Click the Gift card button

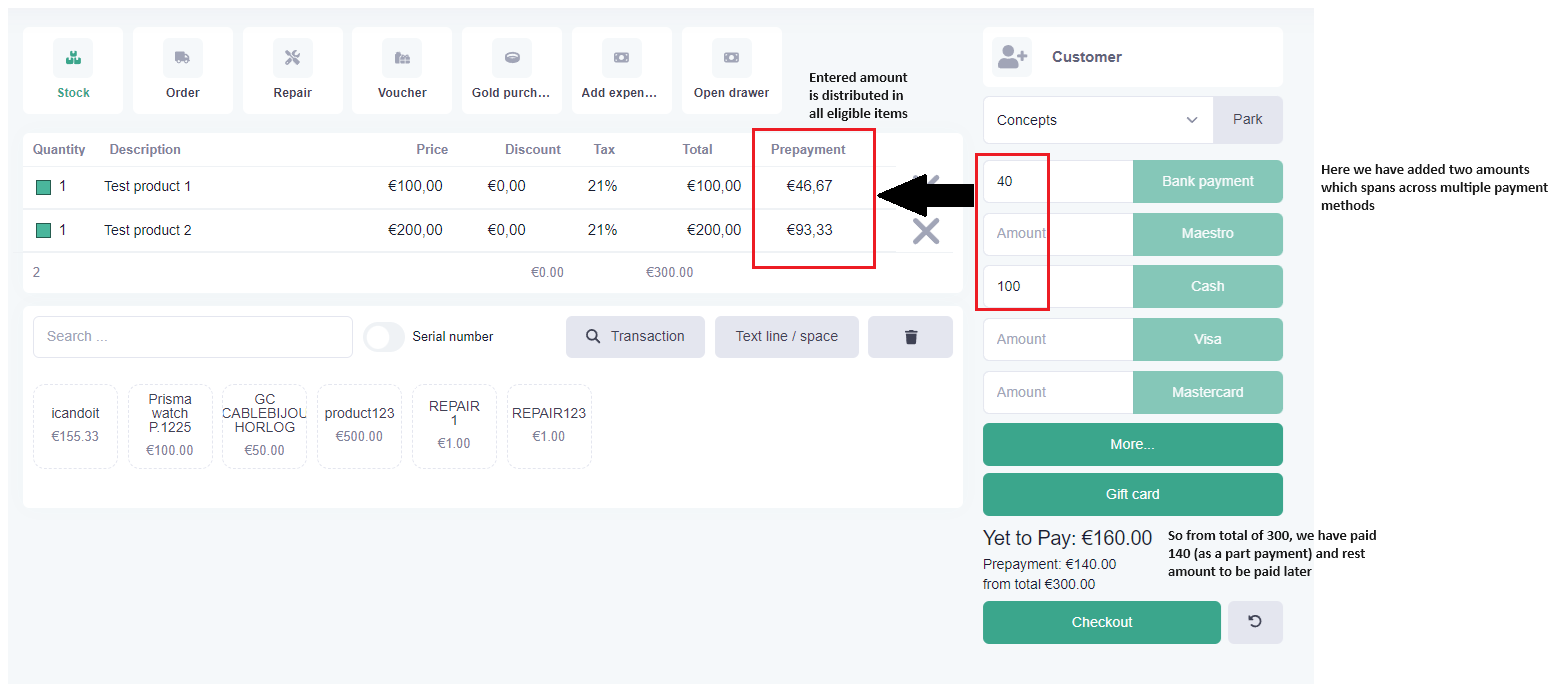[x=1132, y=494]
